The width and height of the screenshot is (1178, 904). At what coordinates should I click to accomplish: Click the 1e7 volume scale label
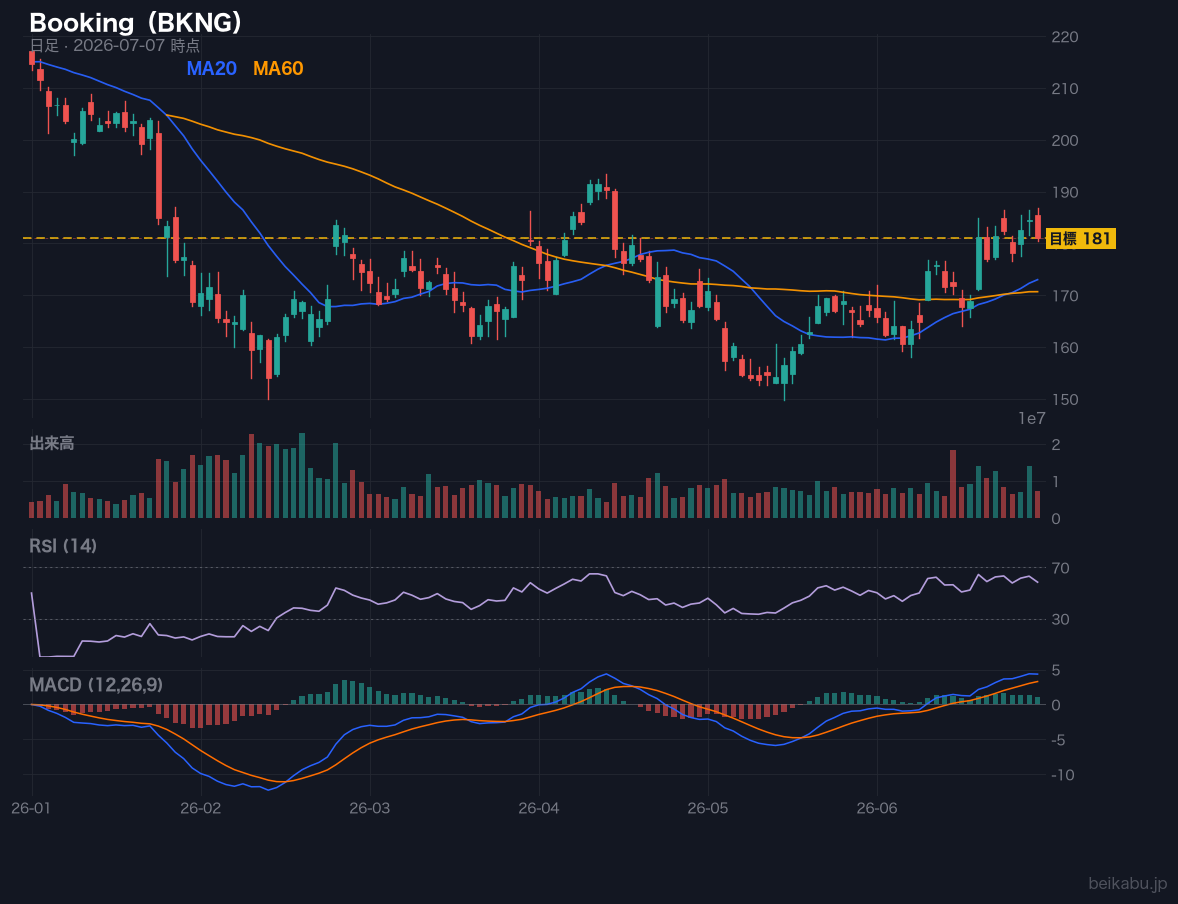tap(1032, 419)
